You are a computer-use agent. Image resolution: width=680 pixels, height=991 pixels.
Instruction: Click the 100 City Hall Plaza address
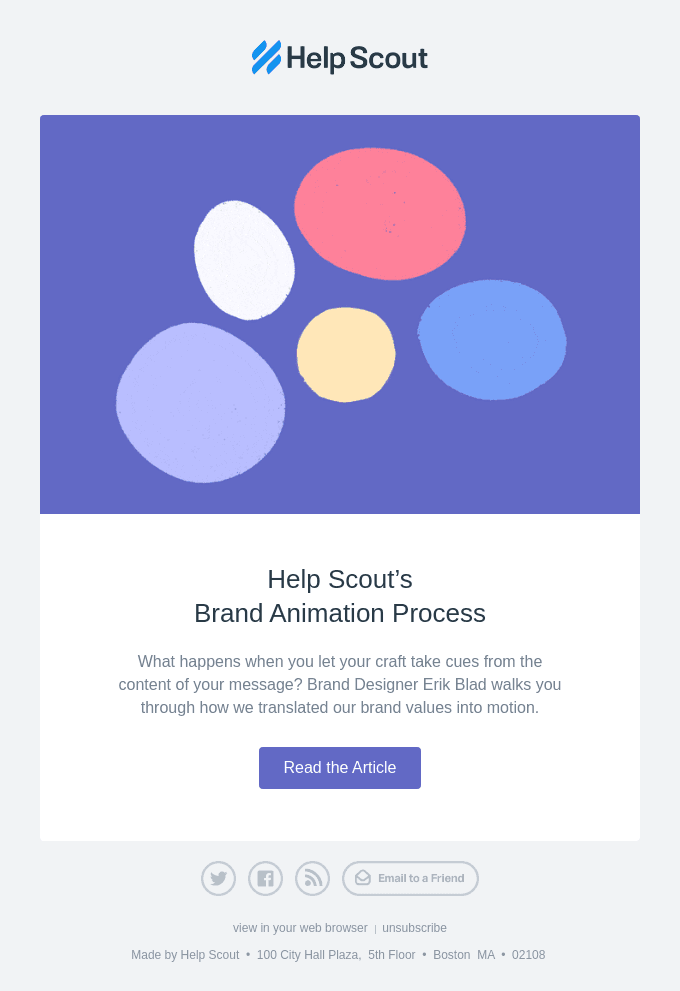point(308,955)
